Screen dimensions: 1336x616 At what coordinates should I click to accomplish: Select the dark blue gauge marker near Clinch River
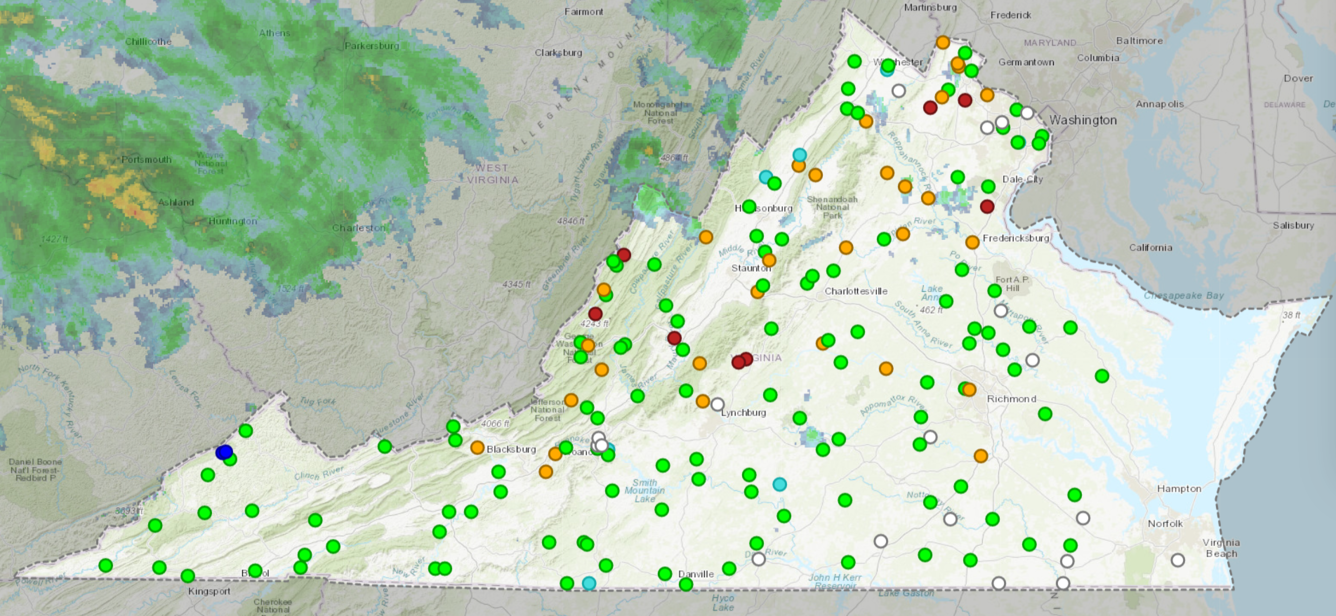pos(223,451)
